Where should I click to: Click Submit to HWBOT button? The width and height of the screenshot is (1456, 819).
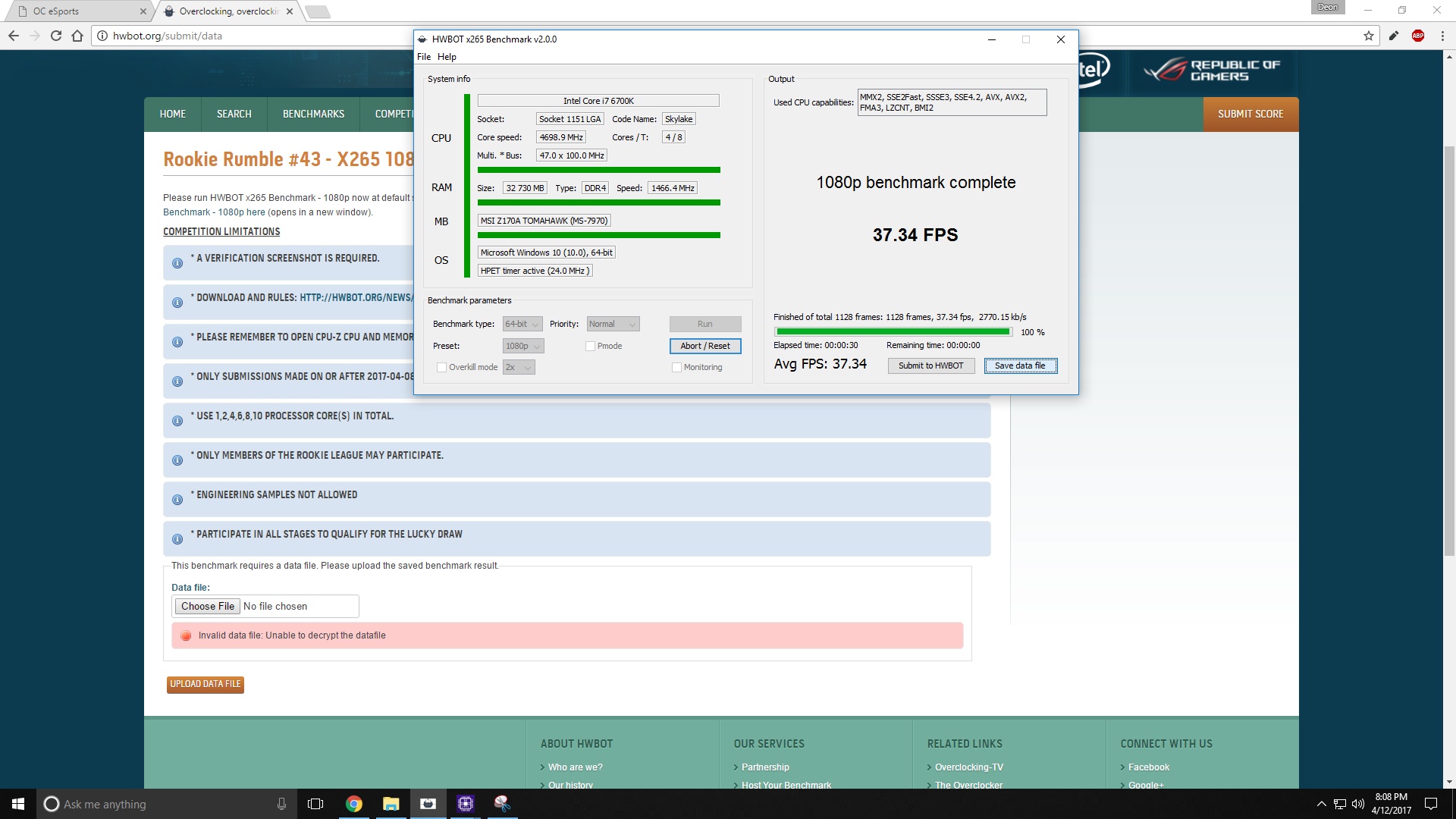(x=931, y=366)
